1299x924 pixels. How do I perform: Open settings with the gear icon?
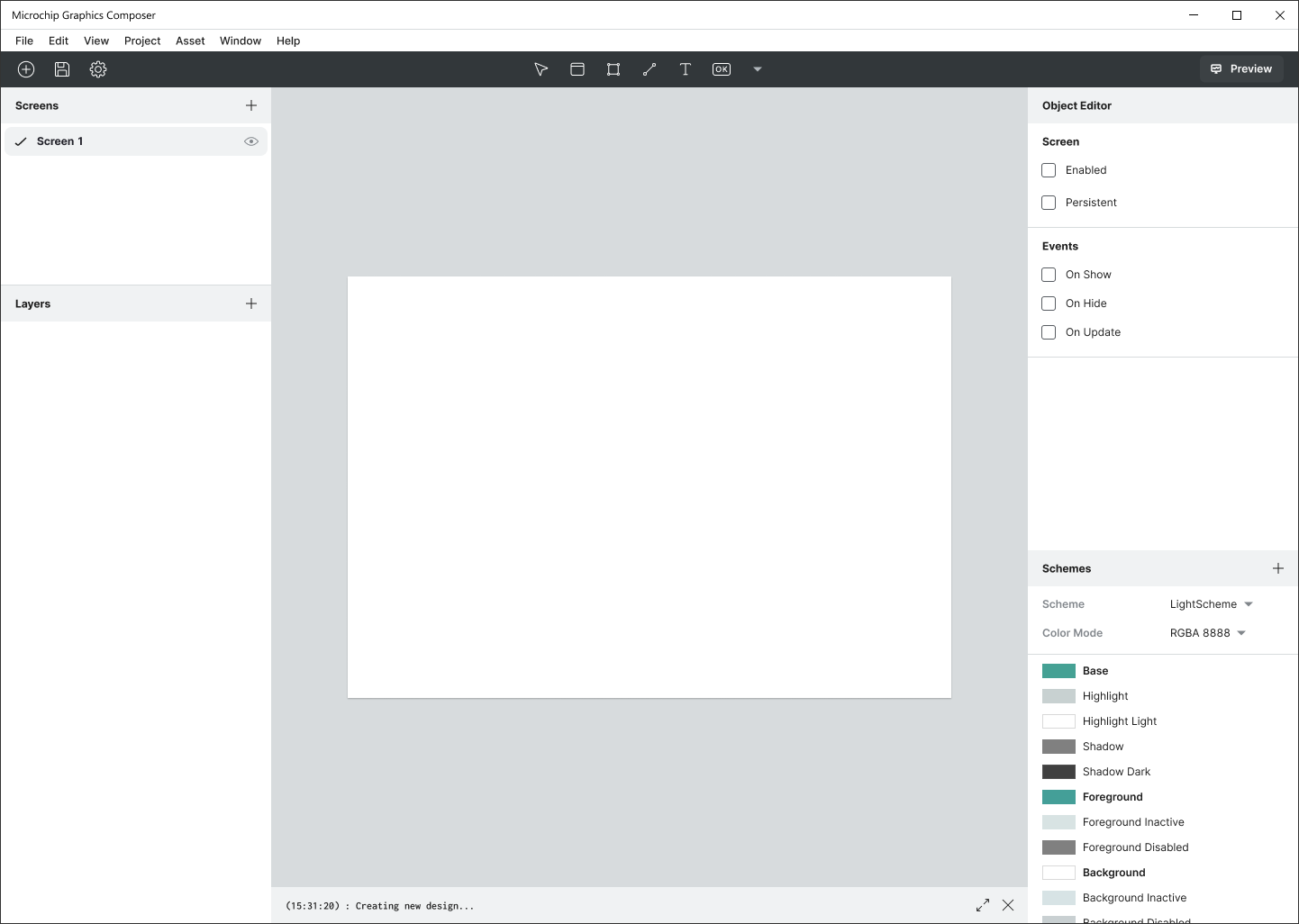(x=98, y=69)
